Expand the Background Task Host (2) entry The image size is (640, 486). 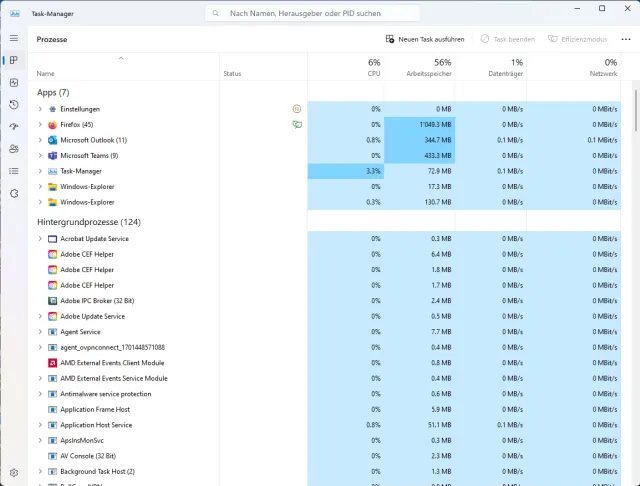pos(40,471)
